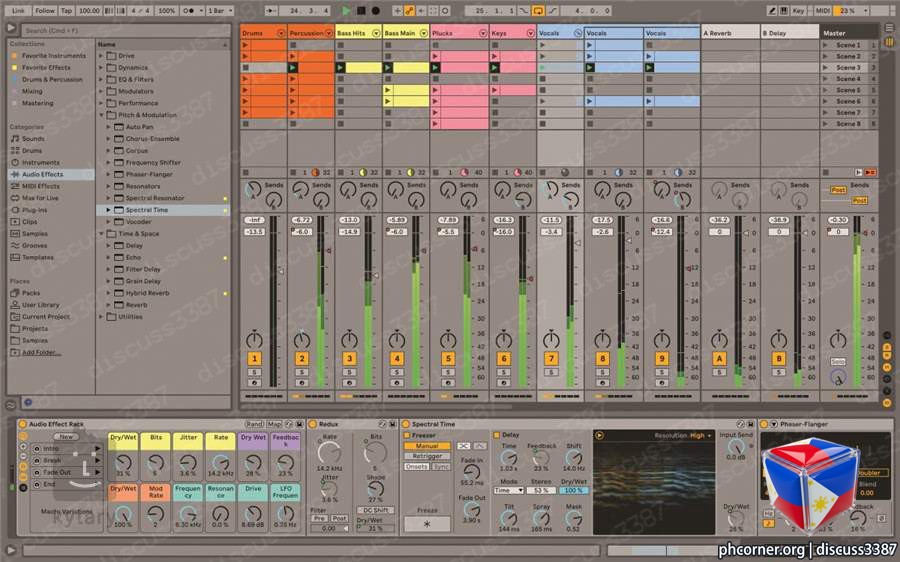Click the Search browser field
The image size is (900, 562).
[126, 30]
